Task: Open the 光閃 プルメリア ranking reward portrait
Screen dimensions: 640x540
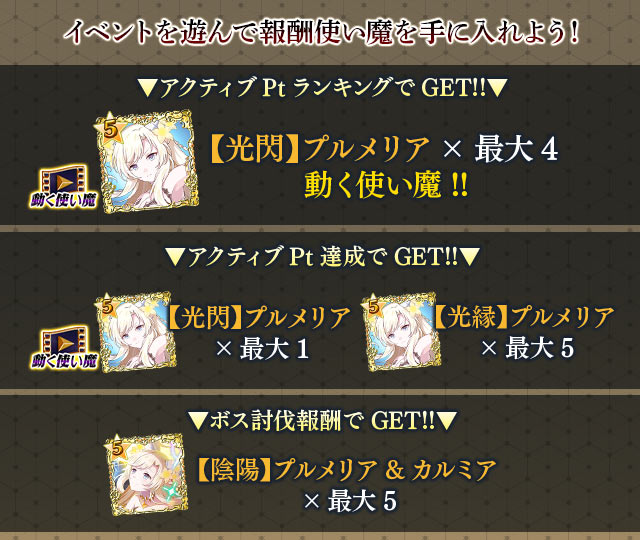Action: tap(148, 160)
